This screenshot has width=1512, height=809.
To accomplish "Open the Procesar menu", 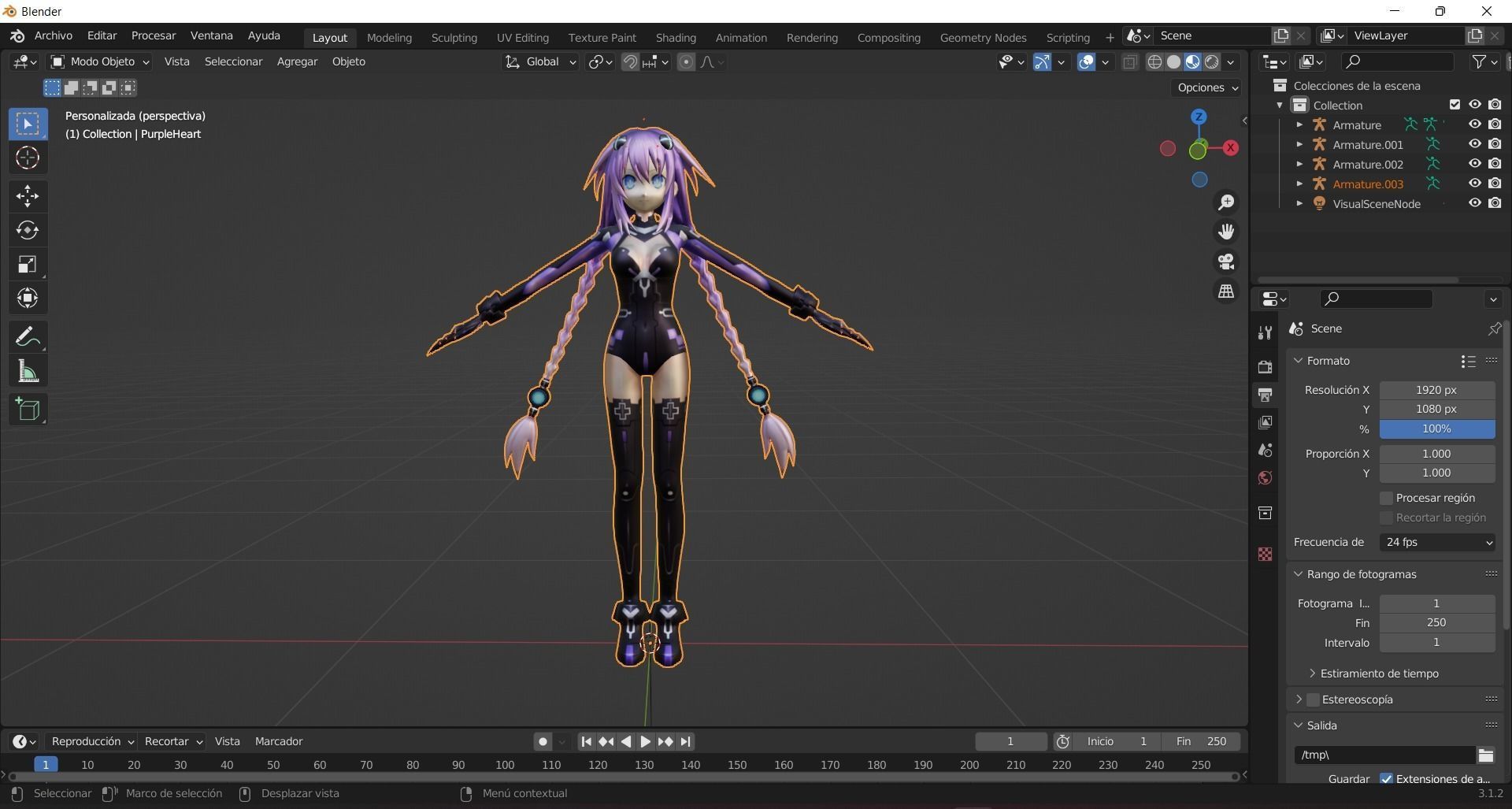I will [154, 35].
